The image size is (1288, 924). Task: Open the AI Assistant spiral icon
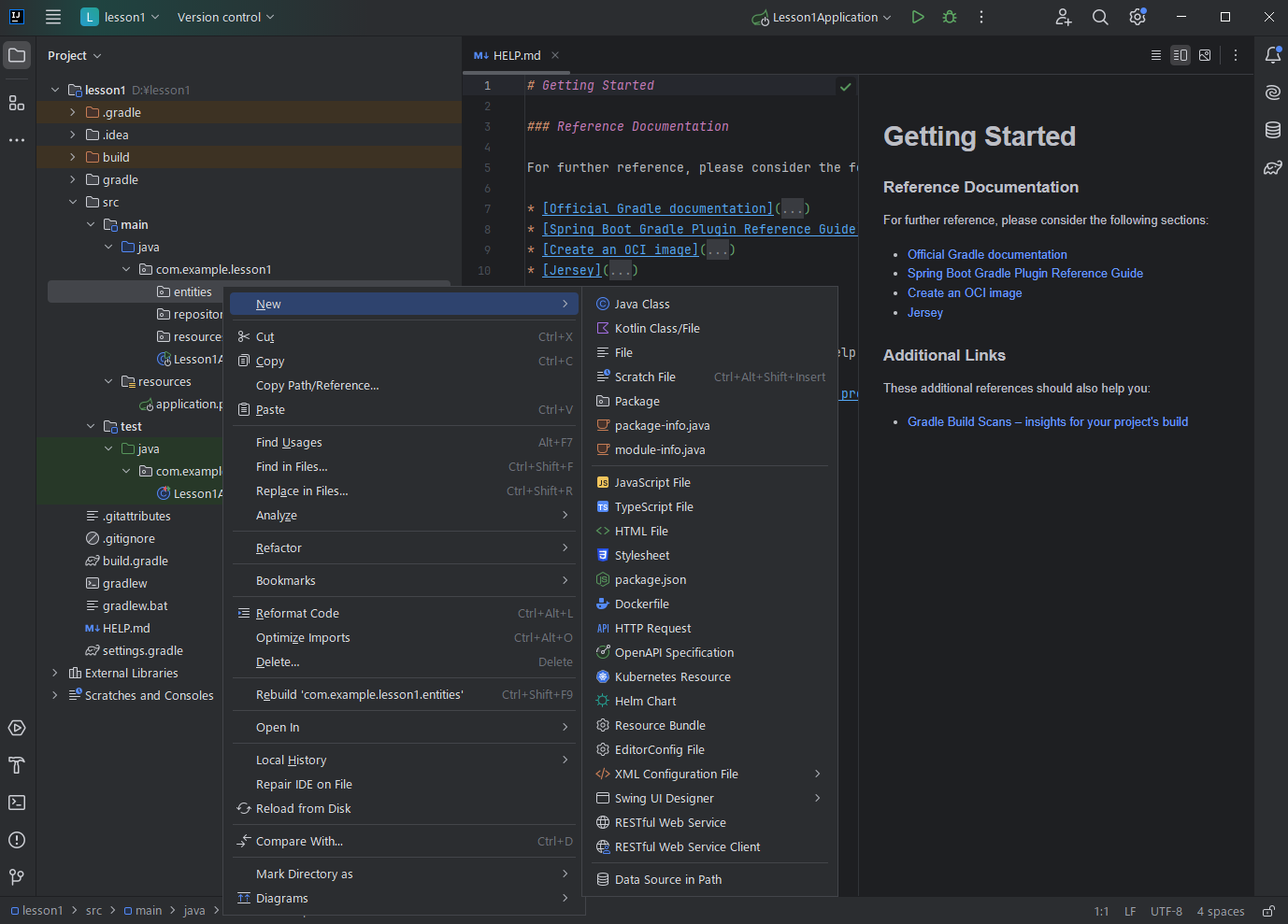point(1273,92)
